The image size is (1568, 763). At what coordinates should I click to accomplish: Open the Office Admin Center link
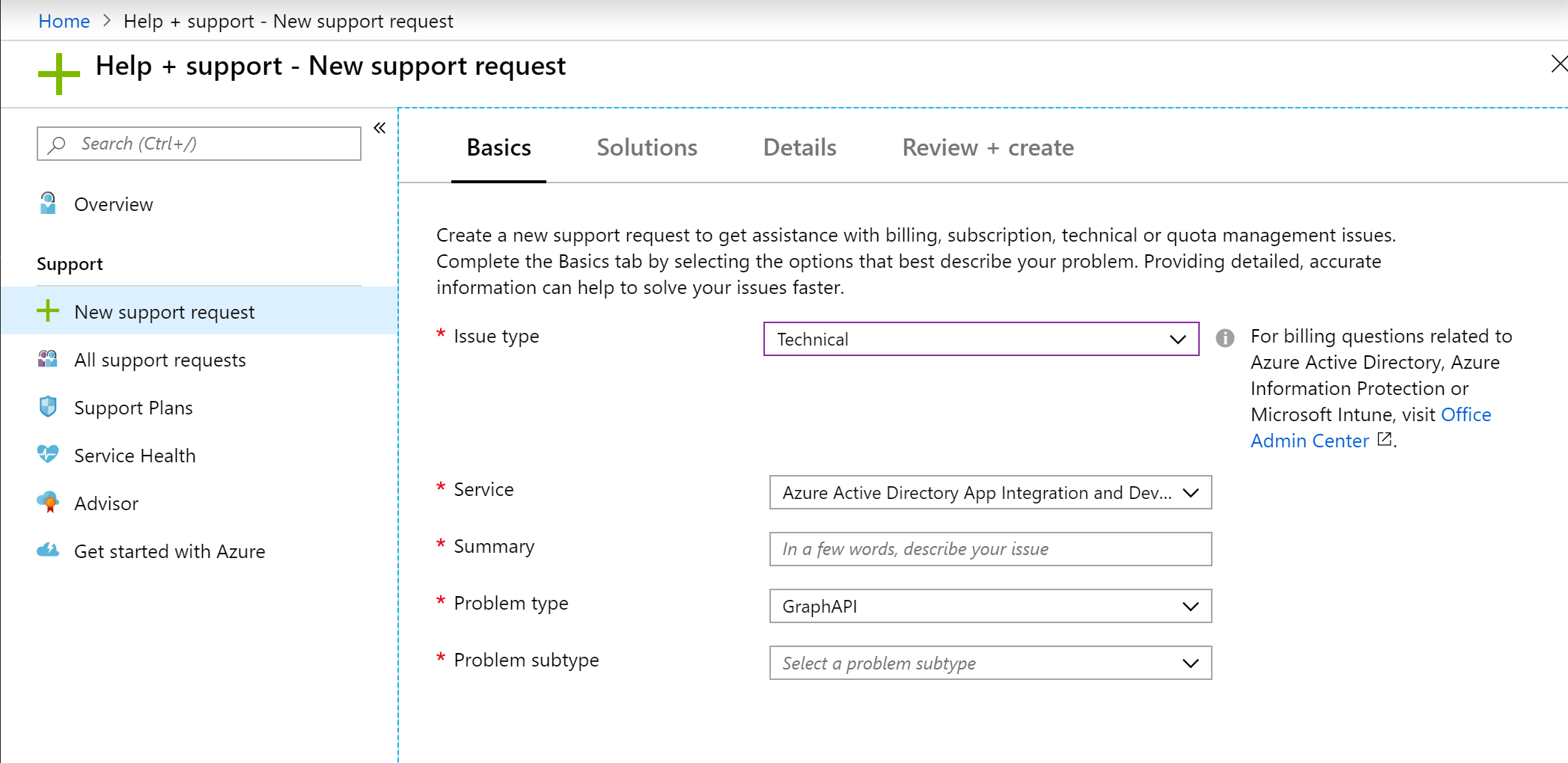coord(1310,441)
